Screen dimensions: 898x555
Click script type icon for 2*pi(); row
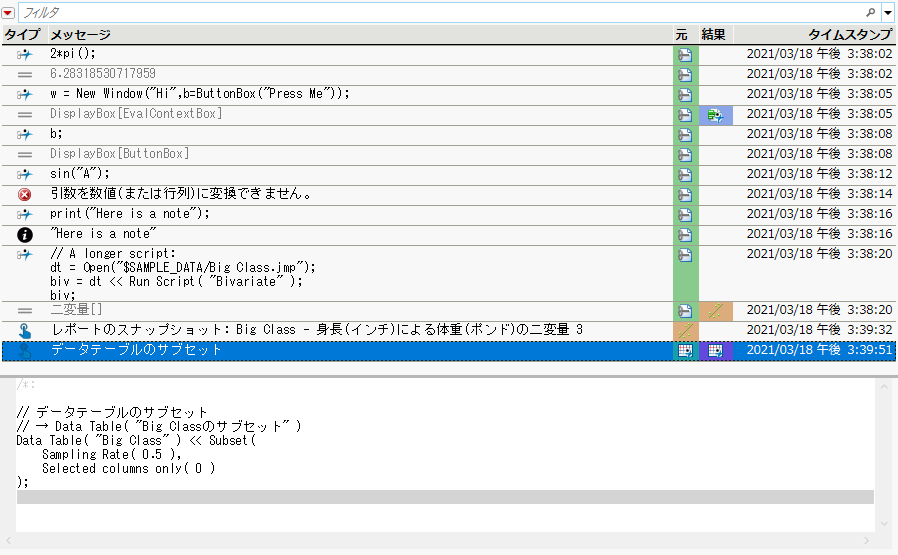[25, 55]
